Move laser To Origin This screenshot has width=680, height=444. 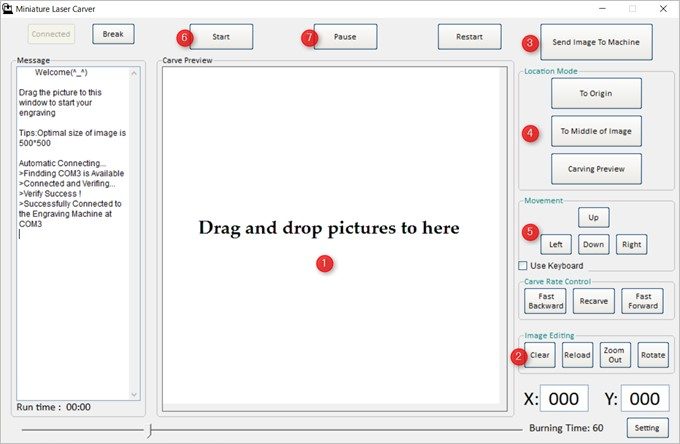595,93
